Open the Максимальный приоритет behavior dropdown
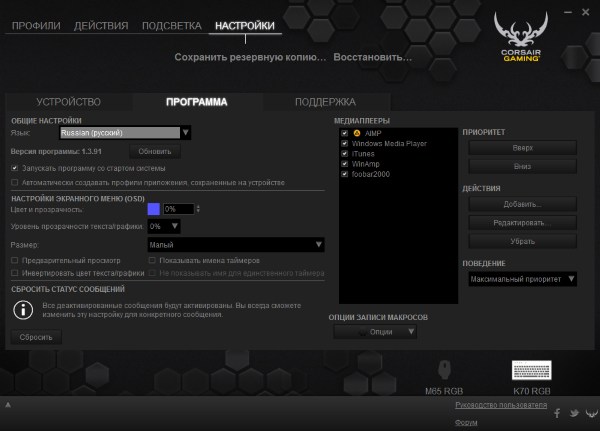600x431 pixels. click(x=522, y=279)
